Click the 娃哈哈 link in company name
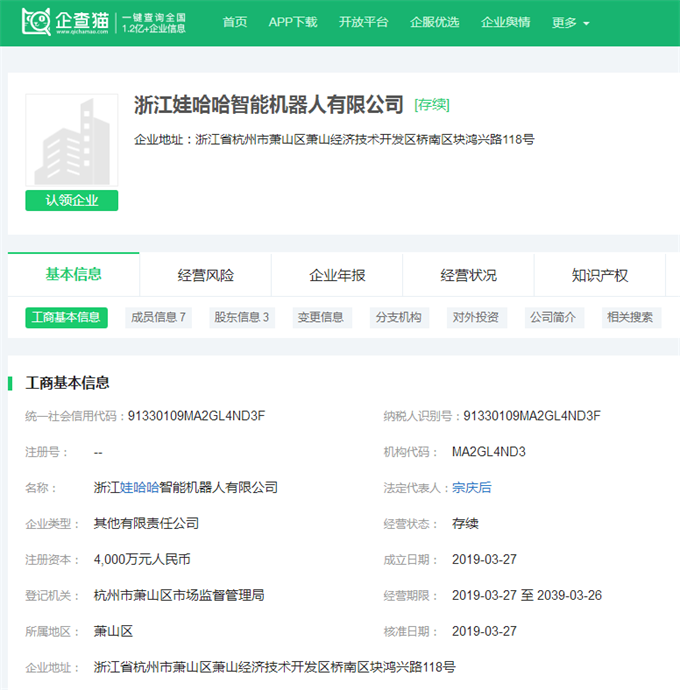This screenshot has height=690, width=680. click(140, 488)
